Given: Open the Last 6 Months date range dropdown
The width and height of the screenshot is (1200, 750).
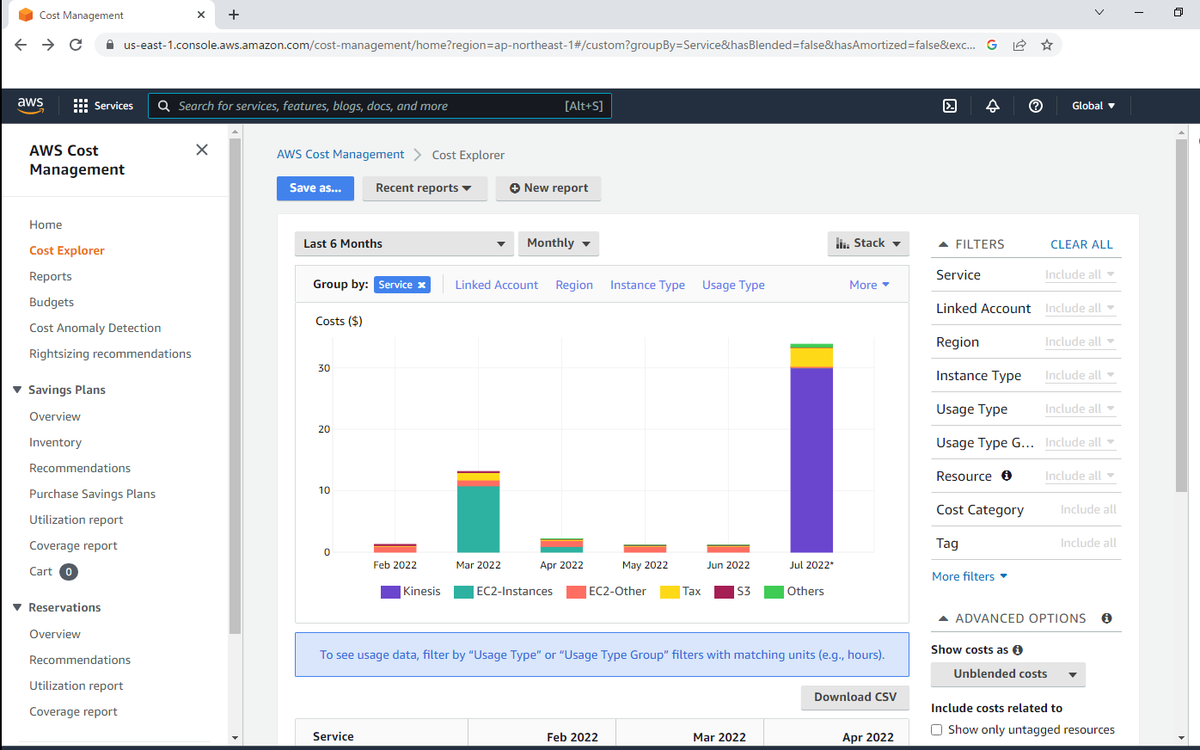Looking at the screenshot, I should [x=405, y=243].
